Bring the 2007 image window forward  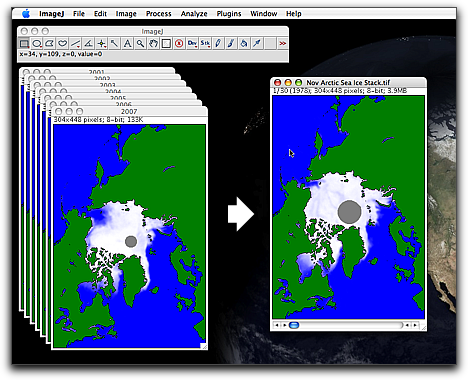[x=129, y=111]
